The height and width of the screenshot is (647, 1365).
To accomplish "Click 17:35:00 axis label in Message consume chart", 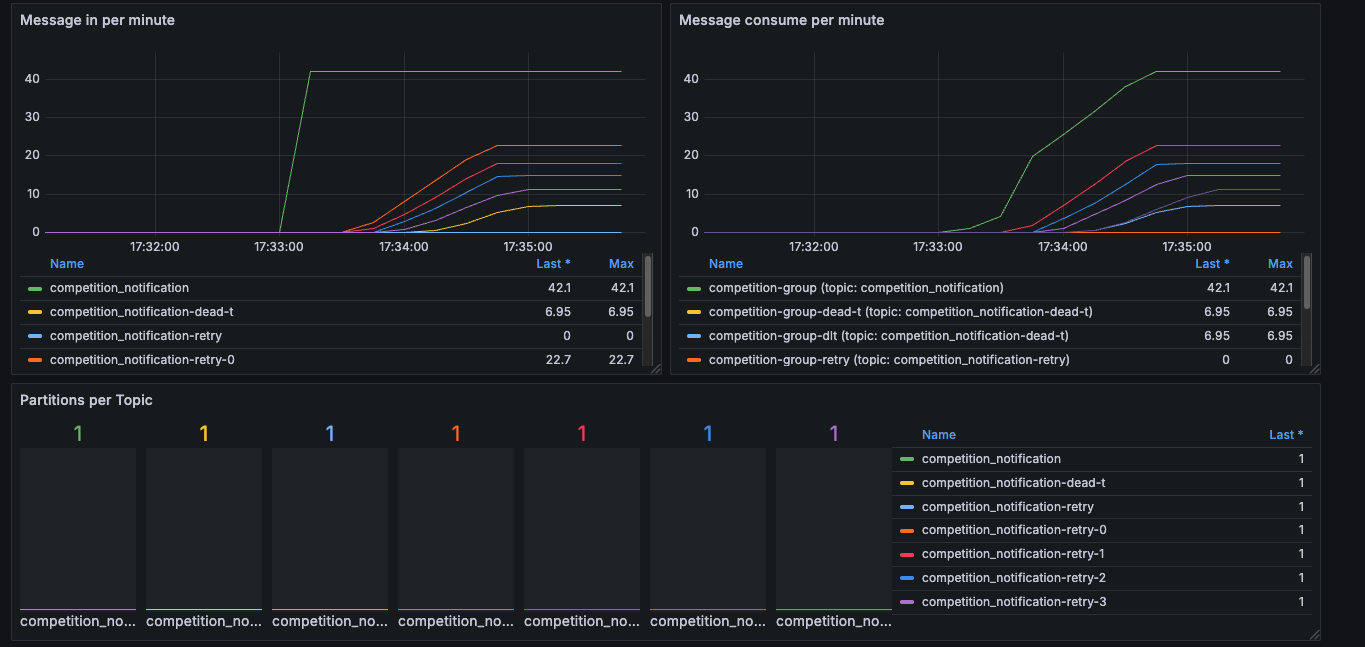I will point(1186,246).
